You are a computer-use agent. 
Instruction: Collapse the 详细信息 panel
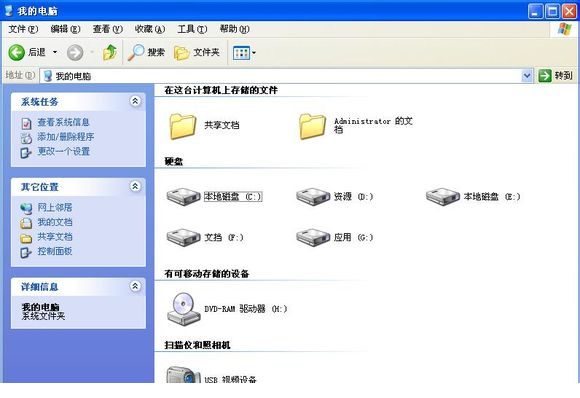135,286
